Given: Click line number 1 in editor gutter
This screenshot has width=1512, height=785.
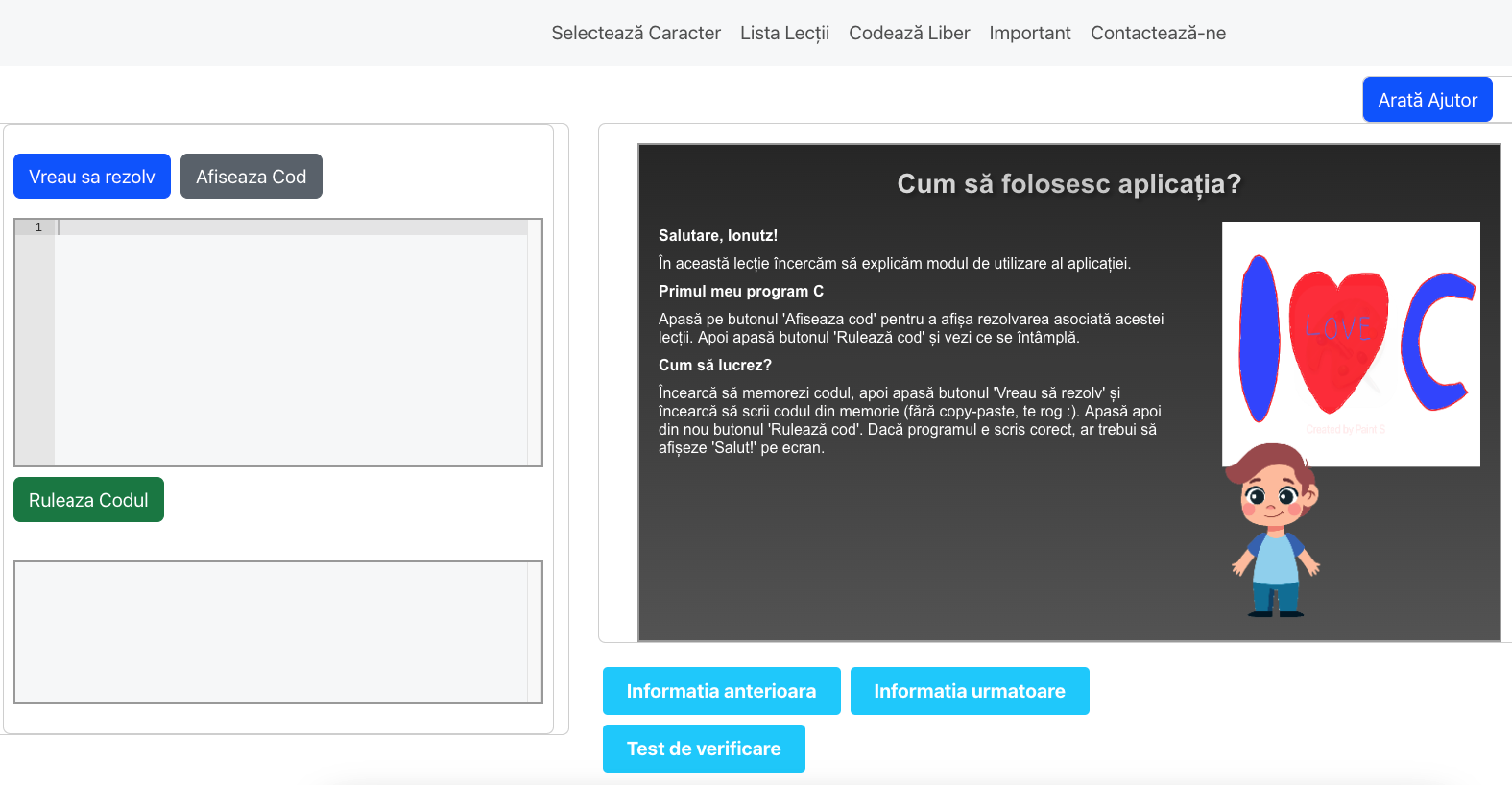Looking at the screenshot, I should pyautogui.click(x=38, y=227).
